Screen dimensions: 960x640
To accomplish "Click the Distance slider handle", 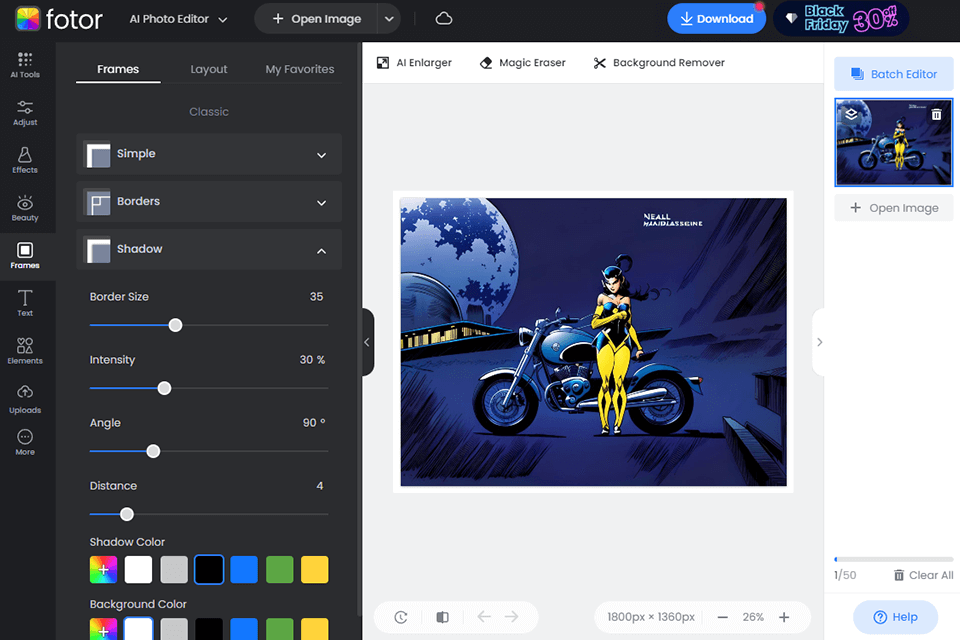I will 127,514.
